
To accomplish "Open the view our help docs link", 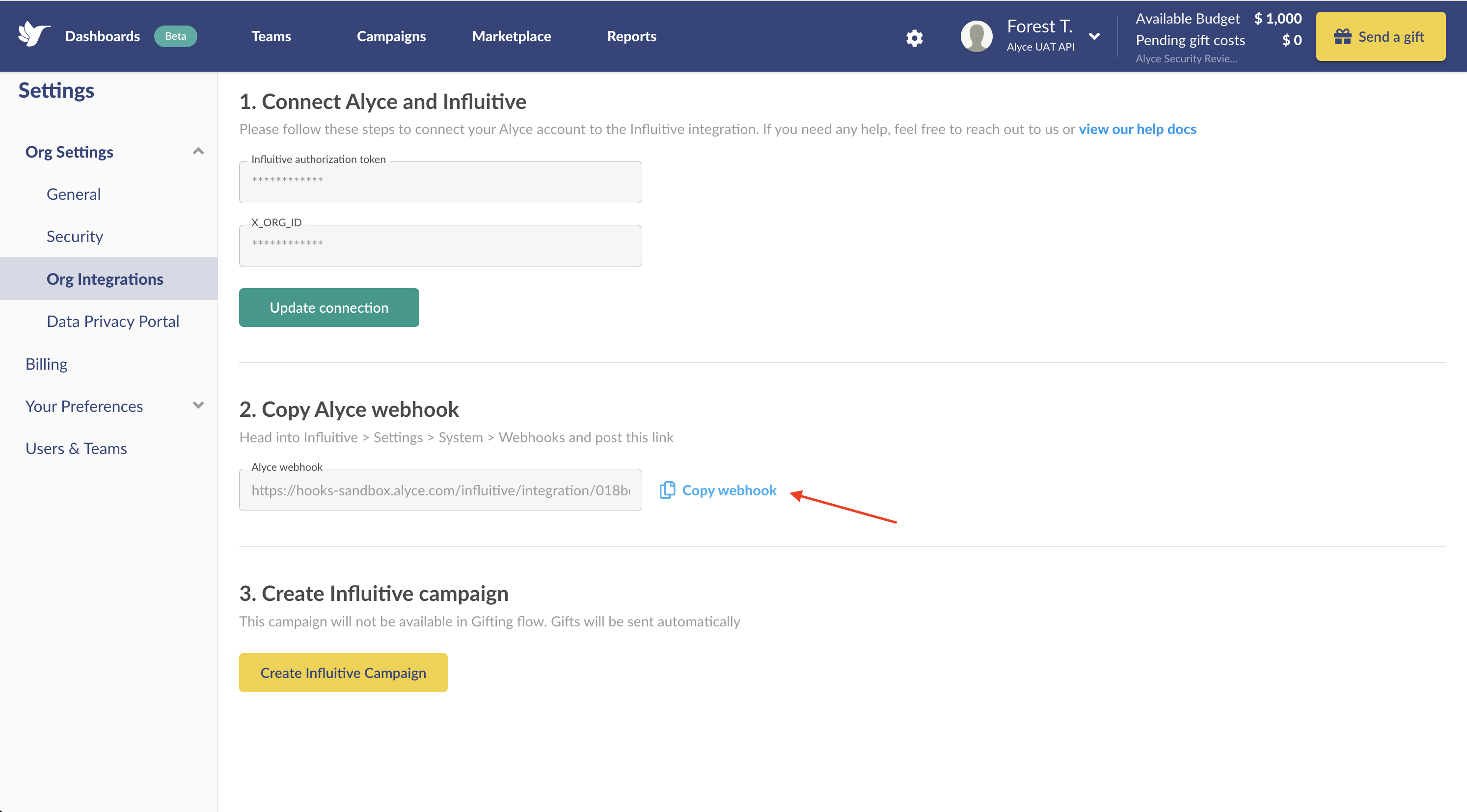I will (1137, 129).
